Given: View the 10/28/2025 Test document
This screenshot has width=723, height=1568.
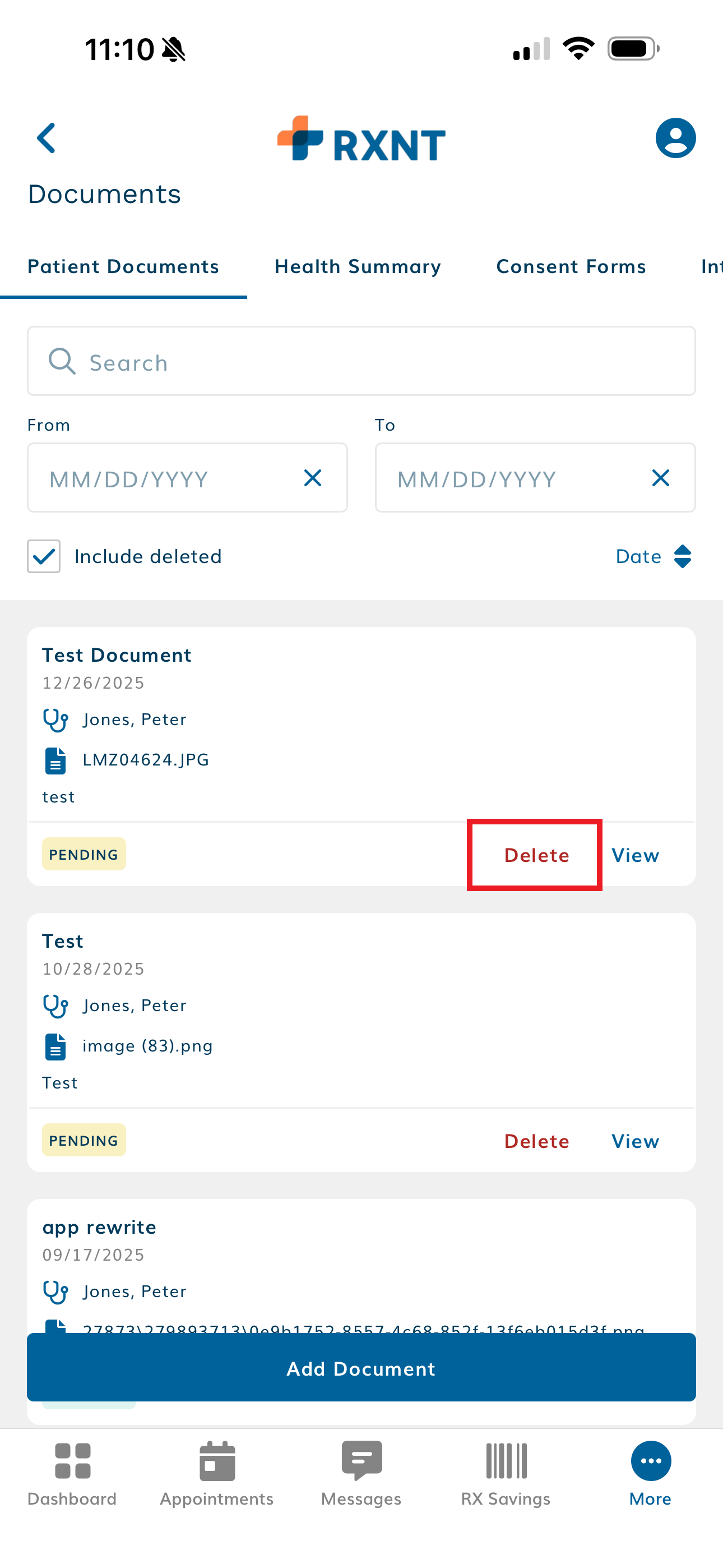Looking at the screenshot, I should (x=635, y=1141).
